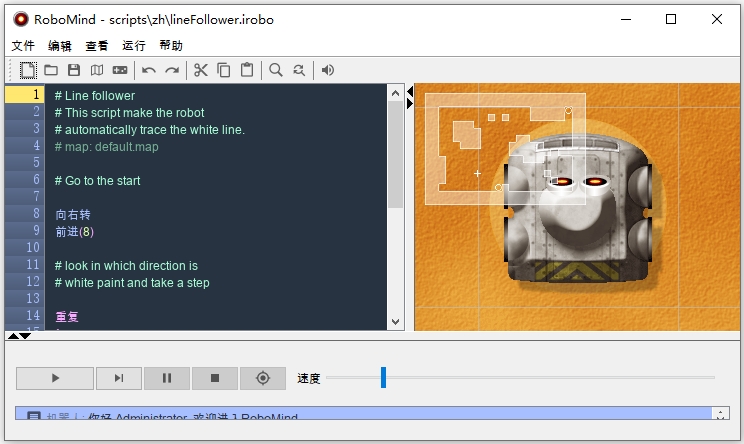This screenshot has width=744, height=444.
Task: Open the 文件 menu
Action: (x=23, y=46)
